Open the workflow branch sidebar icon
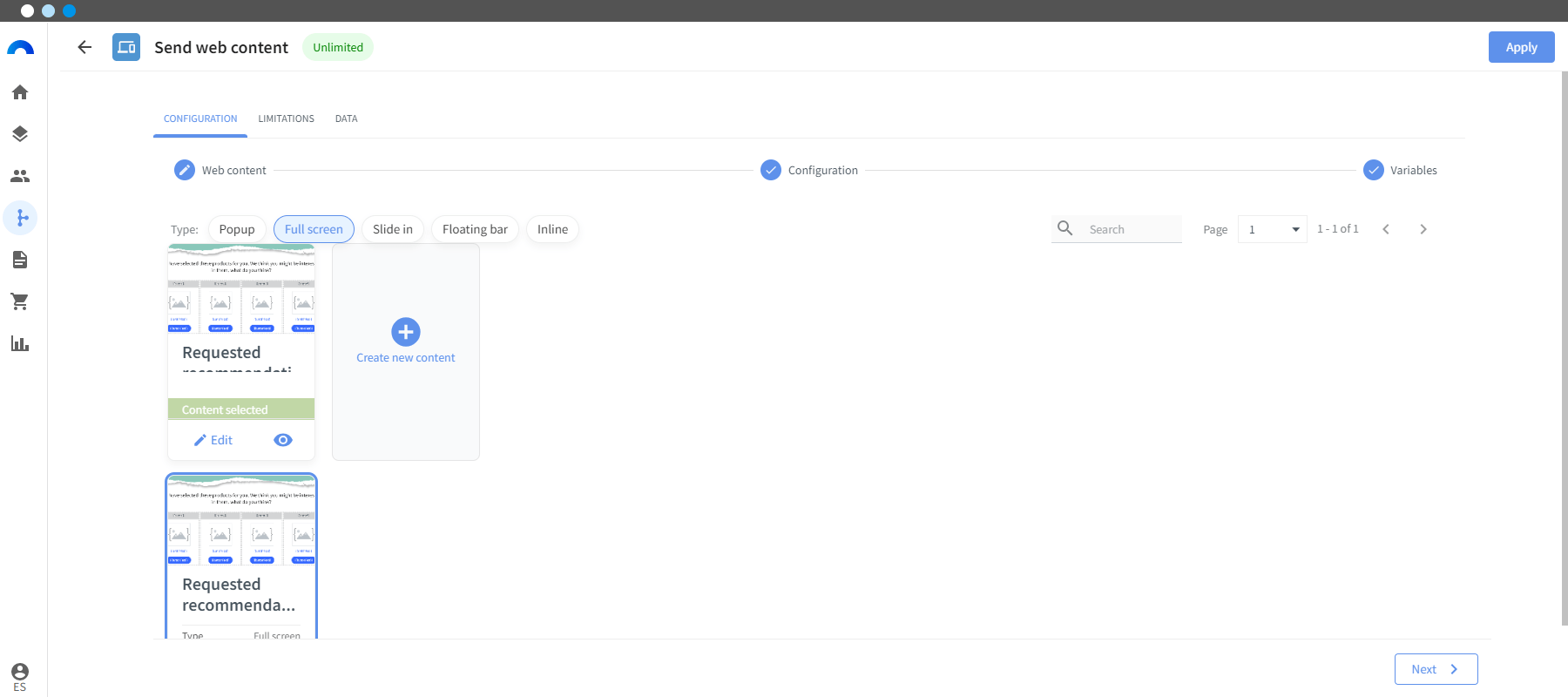 point(21,218)
